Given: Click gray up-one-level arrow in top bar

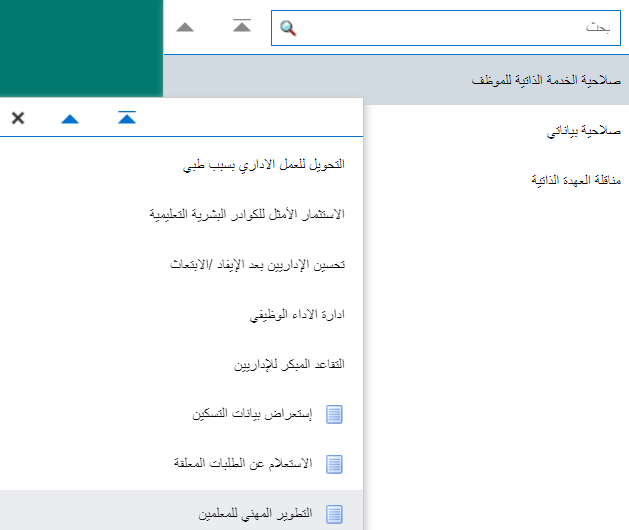Looking at the screenshot, I should pyautogui.click(x=185, y=27).
